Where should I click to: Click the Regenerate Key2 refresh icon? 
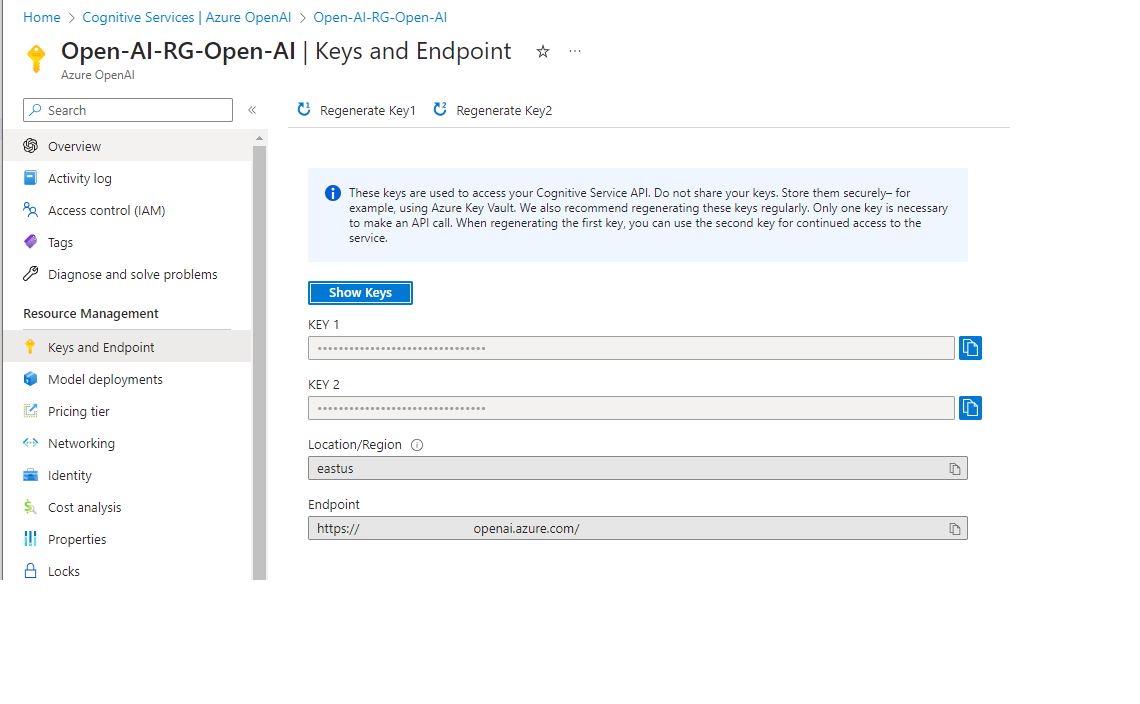coord(440,109)
